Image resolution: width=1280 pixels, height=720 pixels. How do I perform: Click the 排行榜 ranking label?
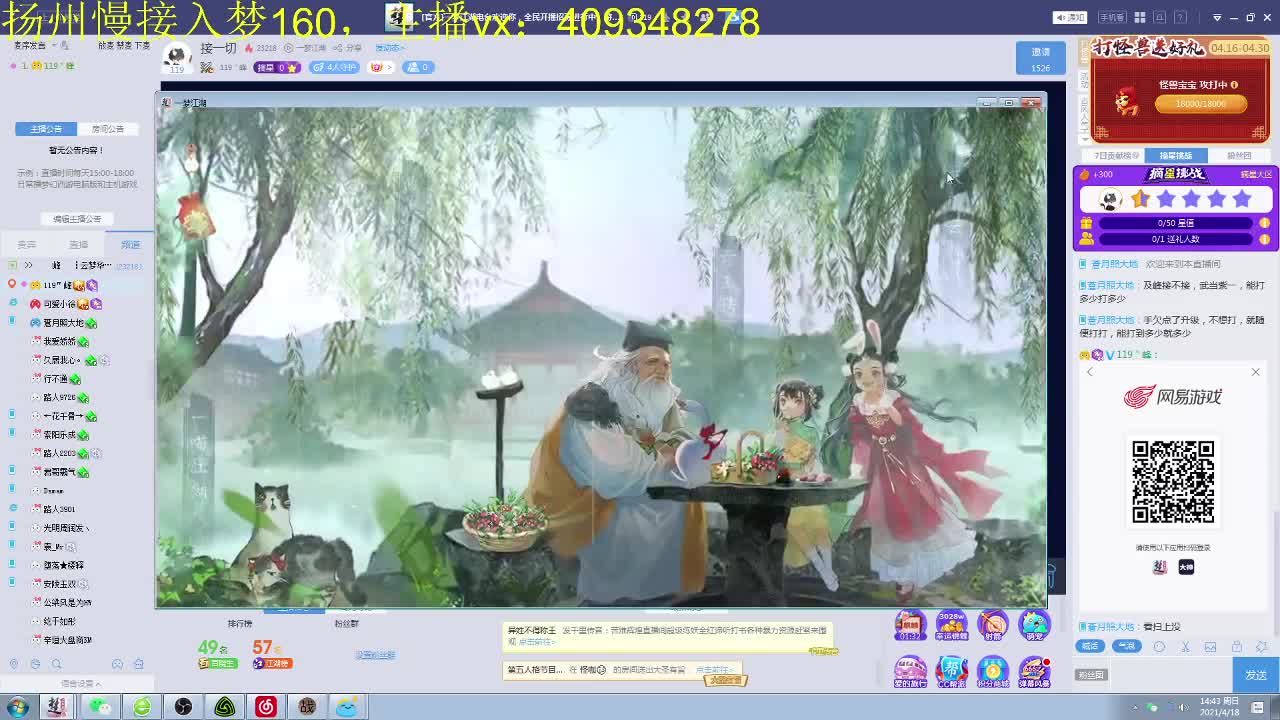point(240,624)
